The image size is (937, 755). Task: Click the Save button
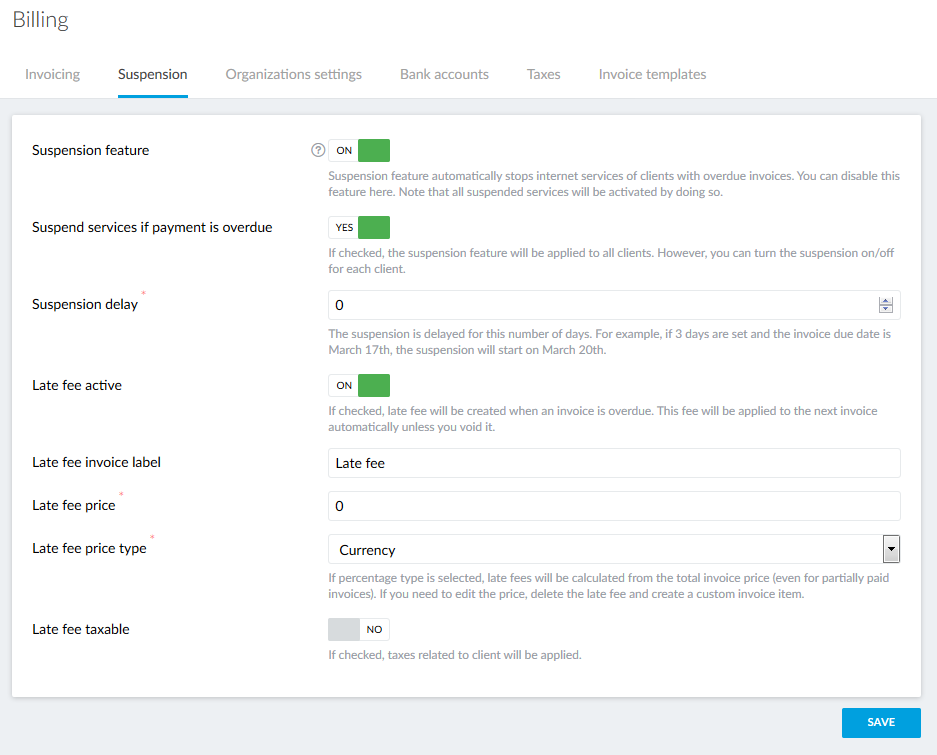[x=880, y=722]
